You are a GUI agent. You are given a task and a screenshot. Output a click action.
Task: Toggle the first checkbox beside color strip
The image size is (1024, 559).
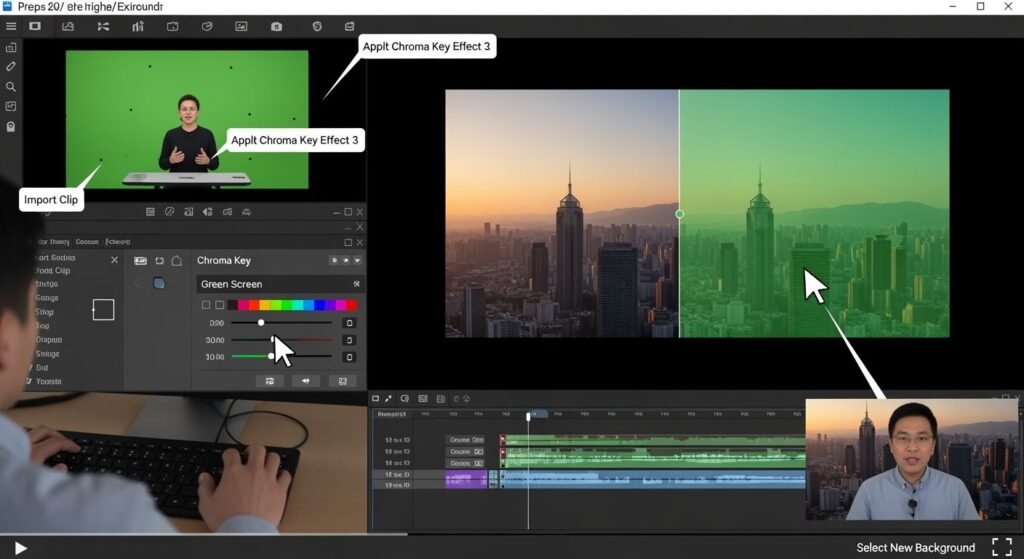click(206, 305)
